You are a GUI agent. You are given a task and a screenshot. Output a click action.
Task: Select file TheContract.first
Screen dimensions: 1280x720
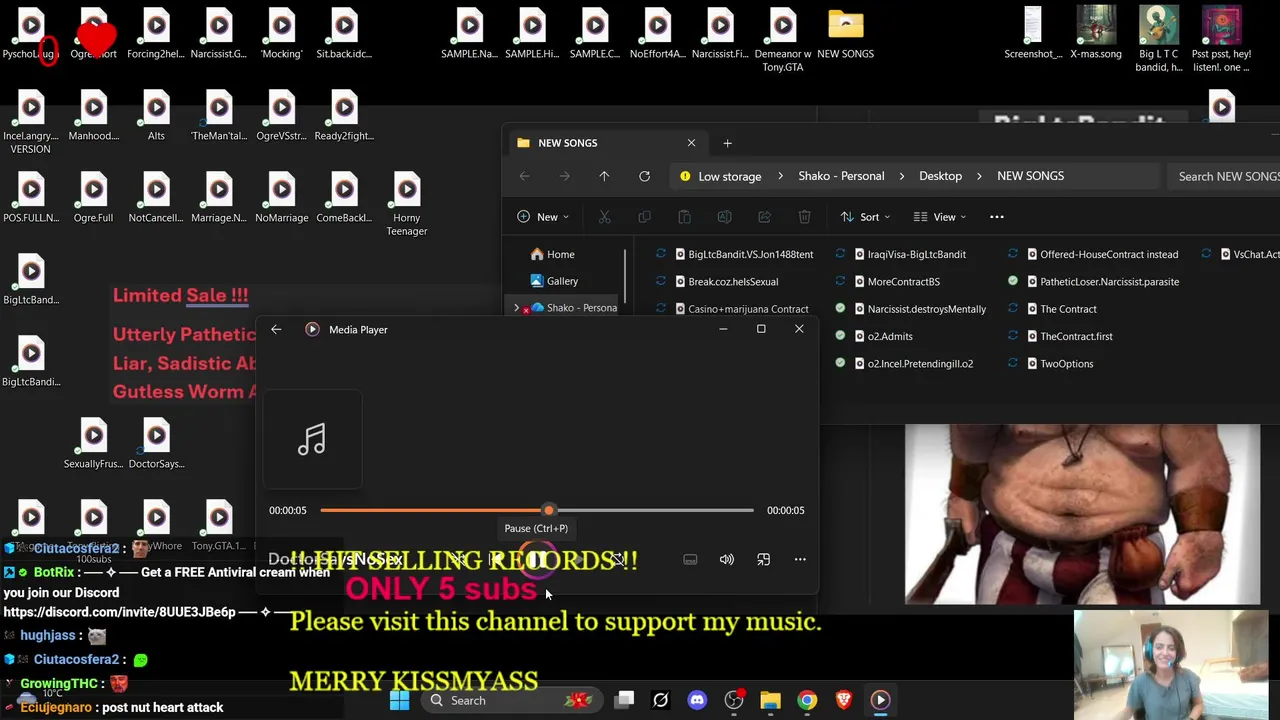1076,336
